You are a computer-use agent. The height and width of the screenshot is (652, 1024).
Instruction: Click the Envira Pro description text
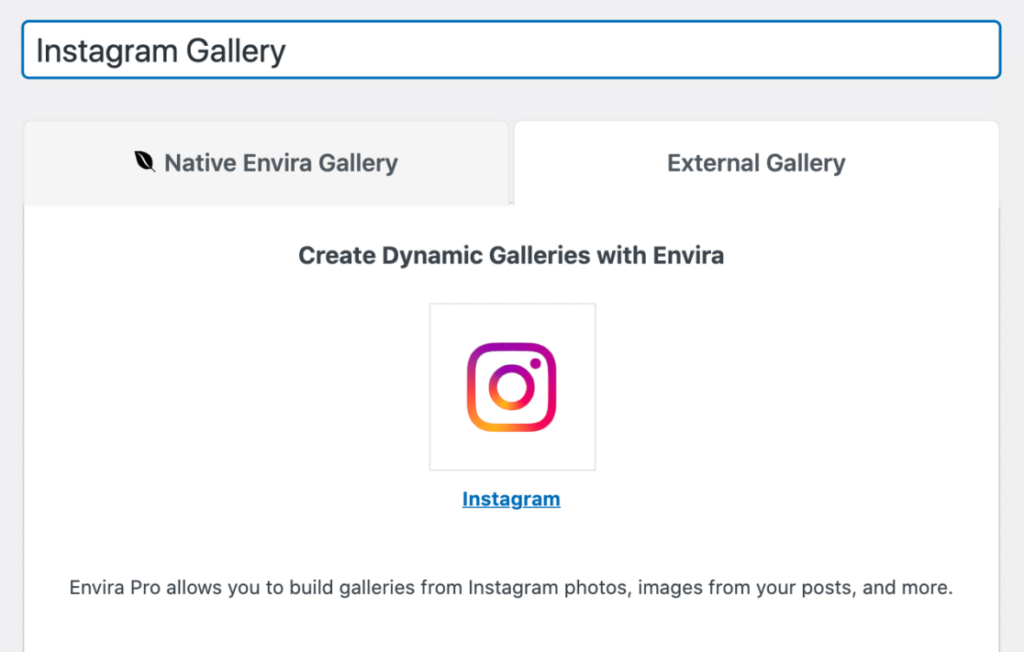coord(512,587)
